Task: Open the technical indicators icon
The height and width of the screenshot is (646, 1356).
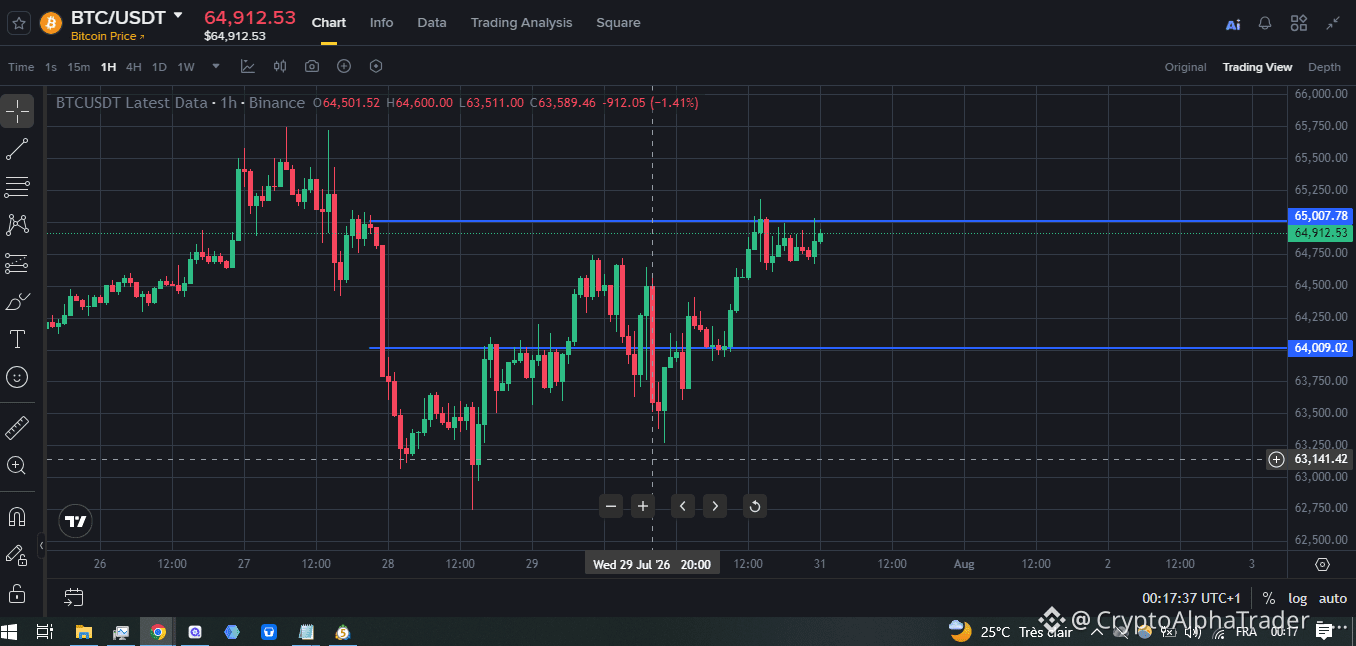Action: coord(248,66)
